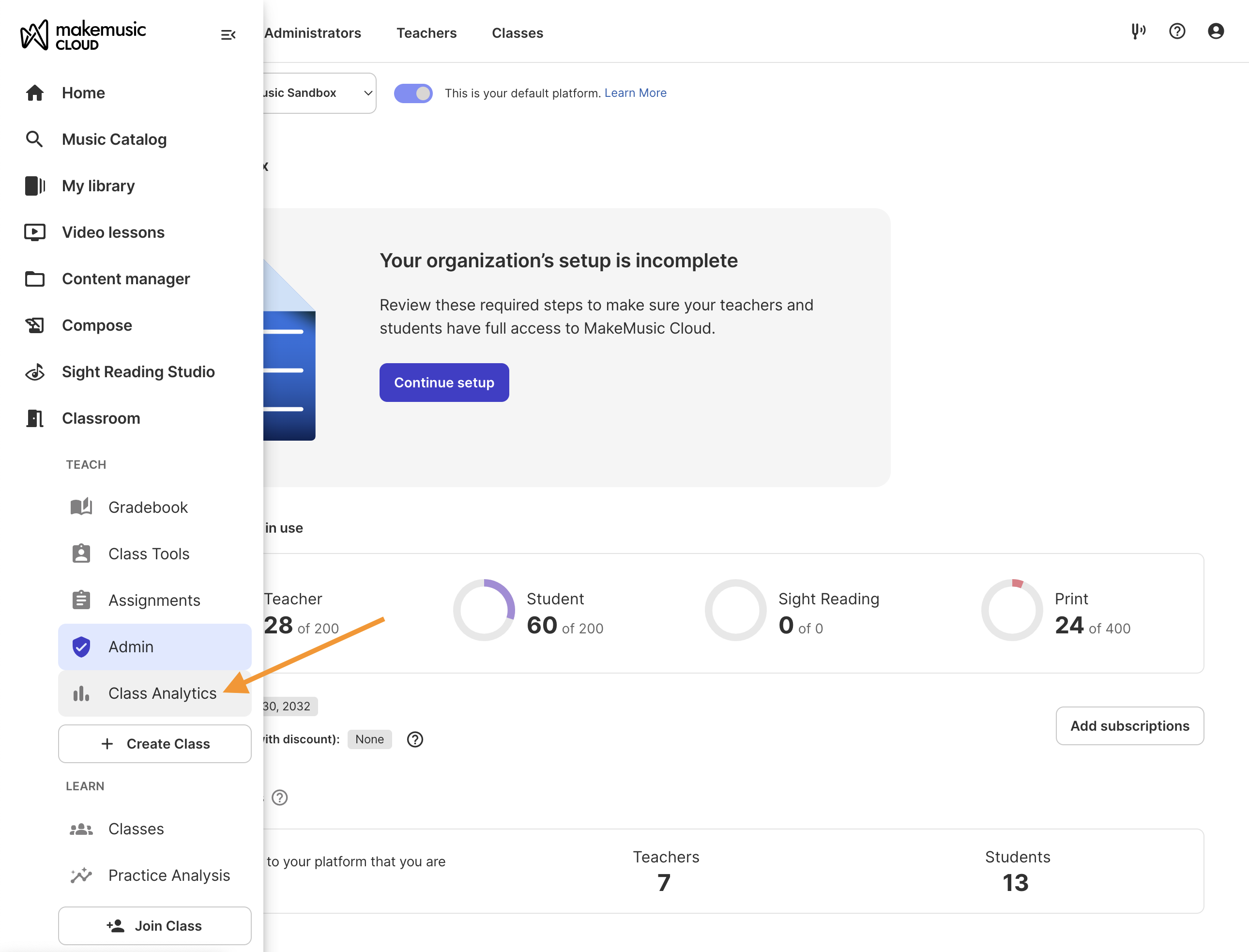
Task: Click the Class Tools icon
Action: pyautogui.click(x=81, y=553)
